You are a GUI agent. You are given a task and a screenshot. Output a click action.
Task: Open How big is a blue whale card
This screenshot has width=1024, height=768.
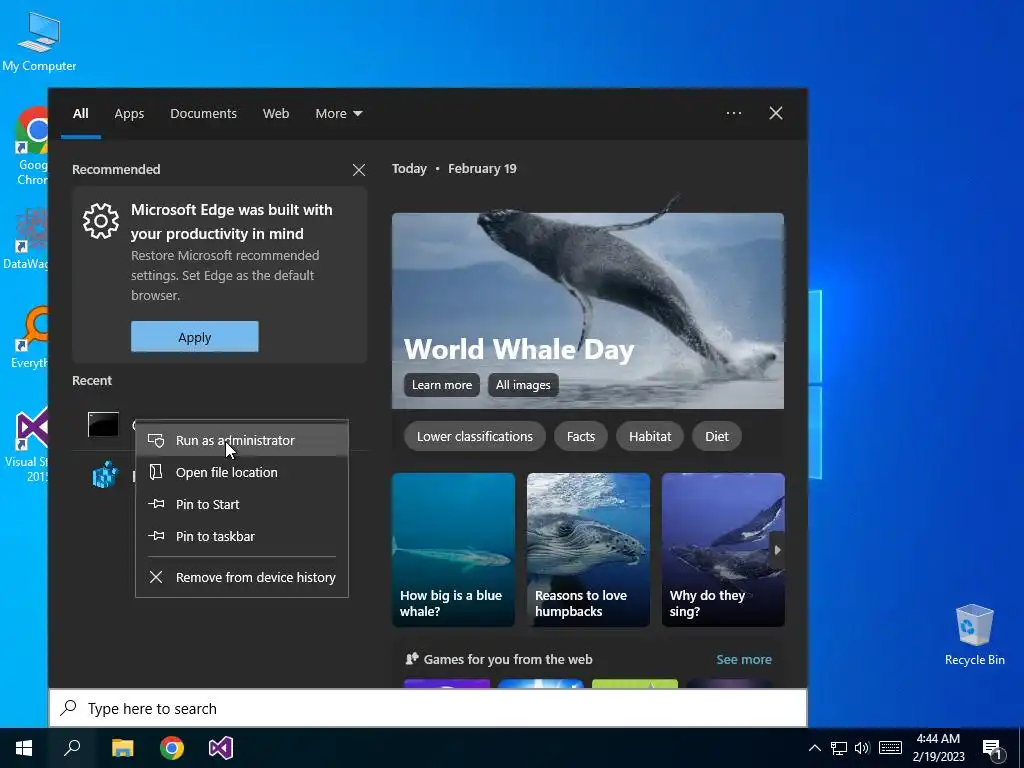(x=453, y=550)
